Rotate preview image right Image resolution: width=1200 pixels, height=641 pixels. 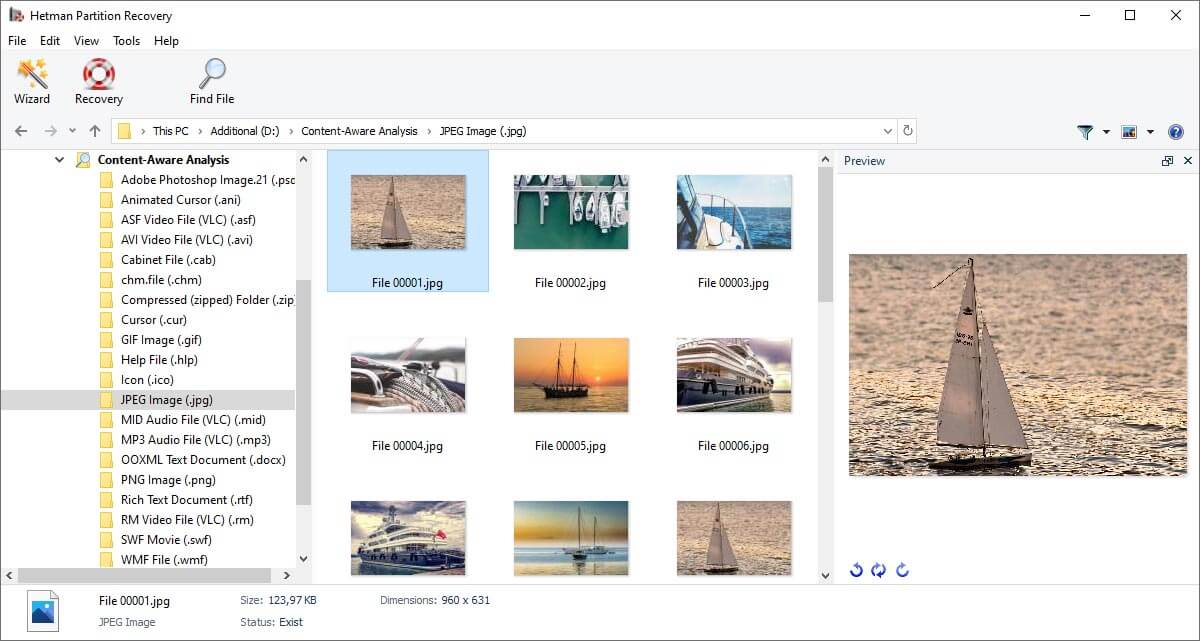[902, 570]
